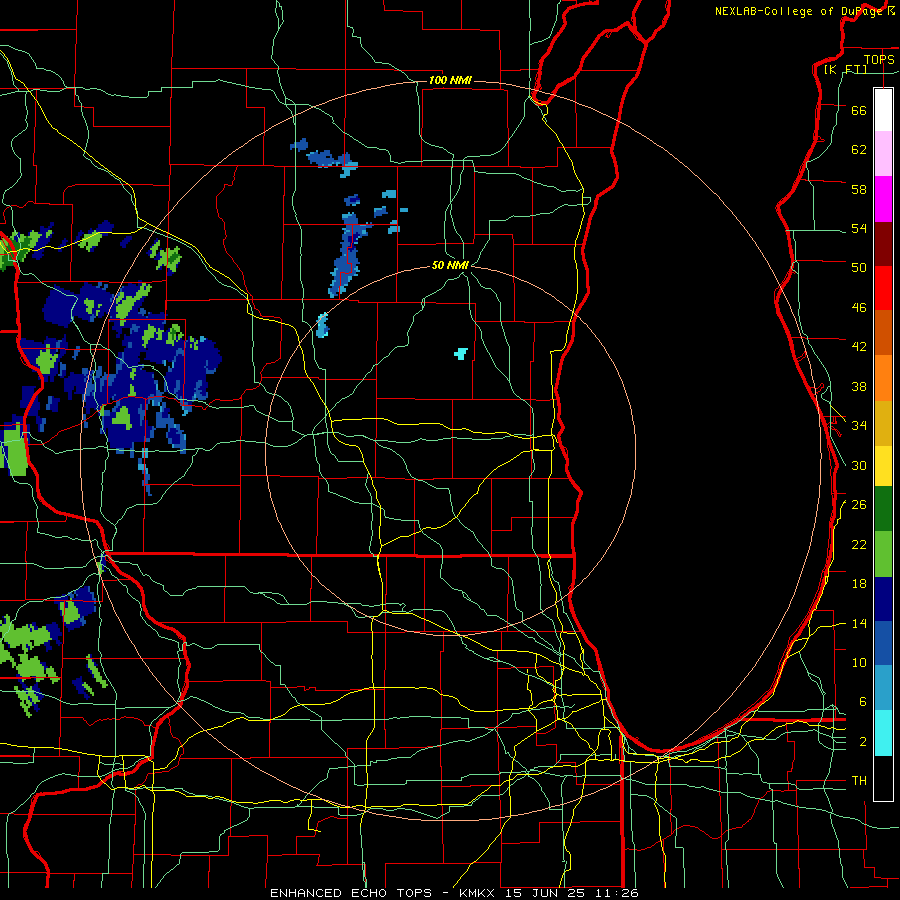Click the '10' legend value
The image size is (900, 900).
[859, 663]
